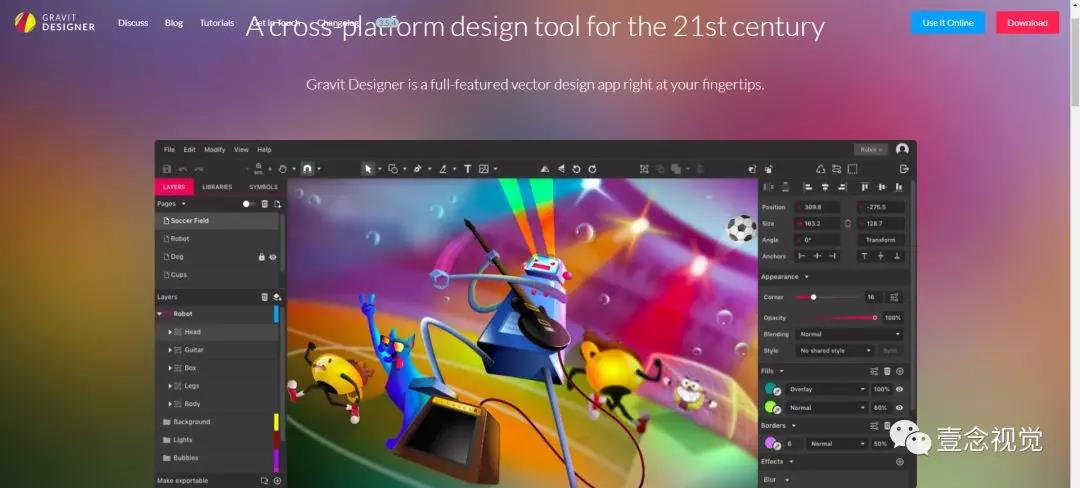Rotate object counter-clockwise icon

577,169
